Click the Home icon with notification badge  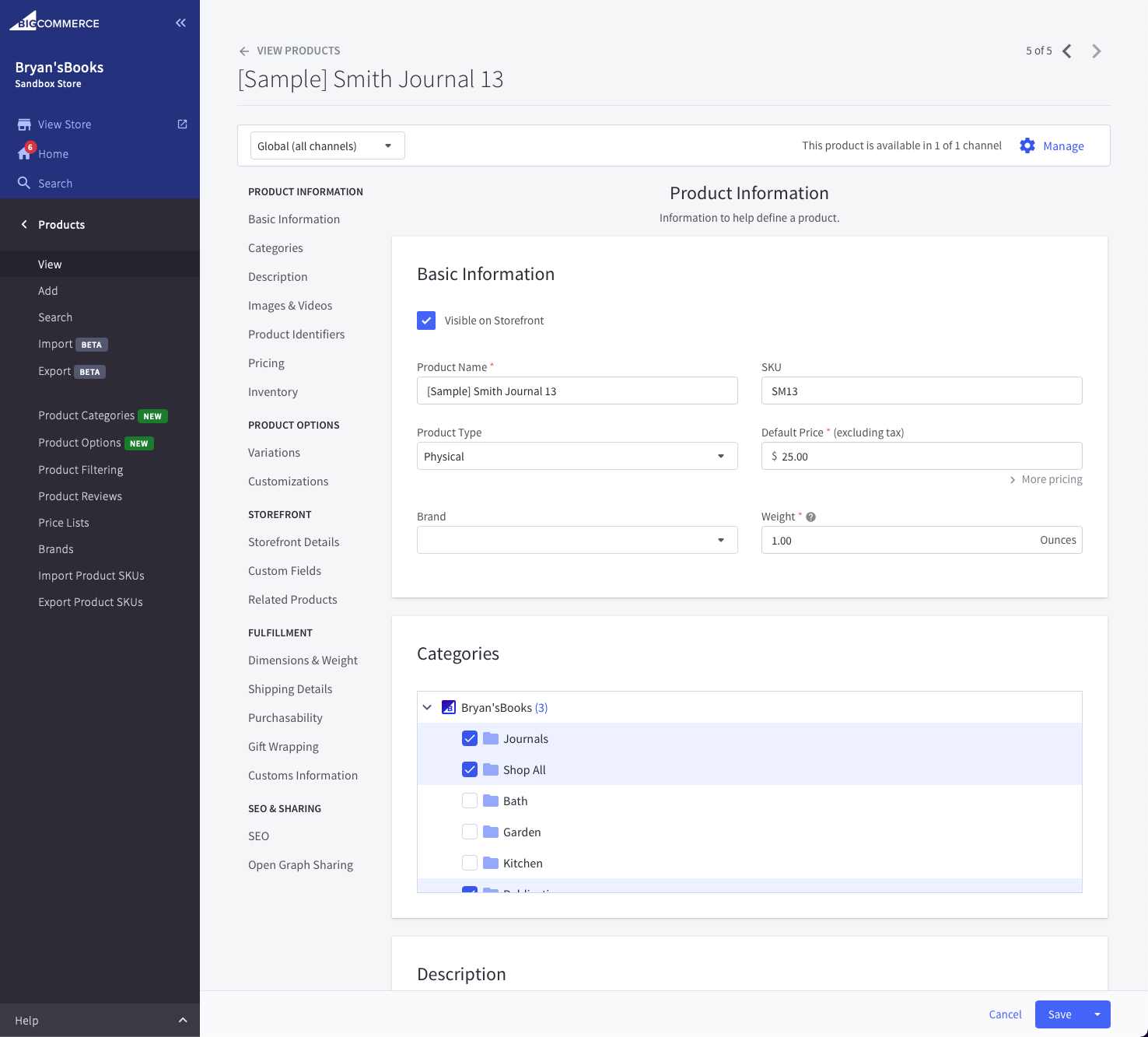click(x=24, y=153)
